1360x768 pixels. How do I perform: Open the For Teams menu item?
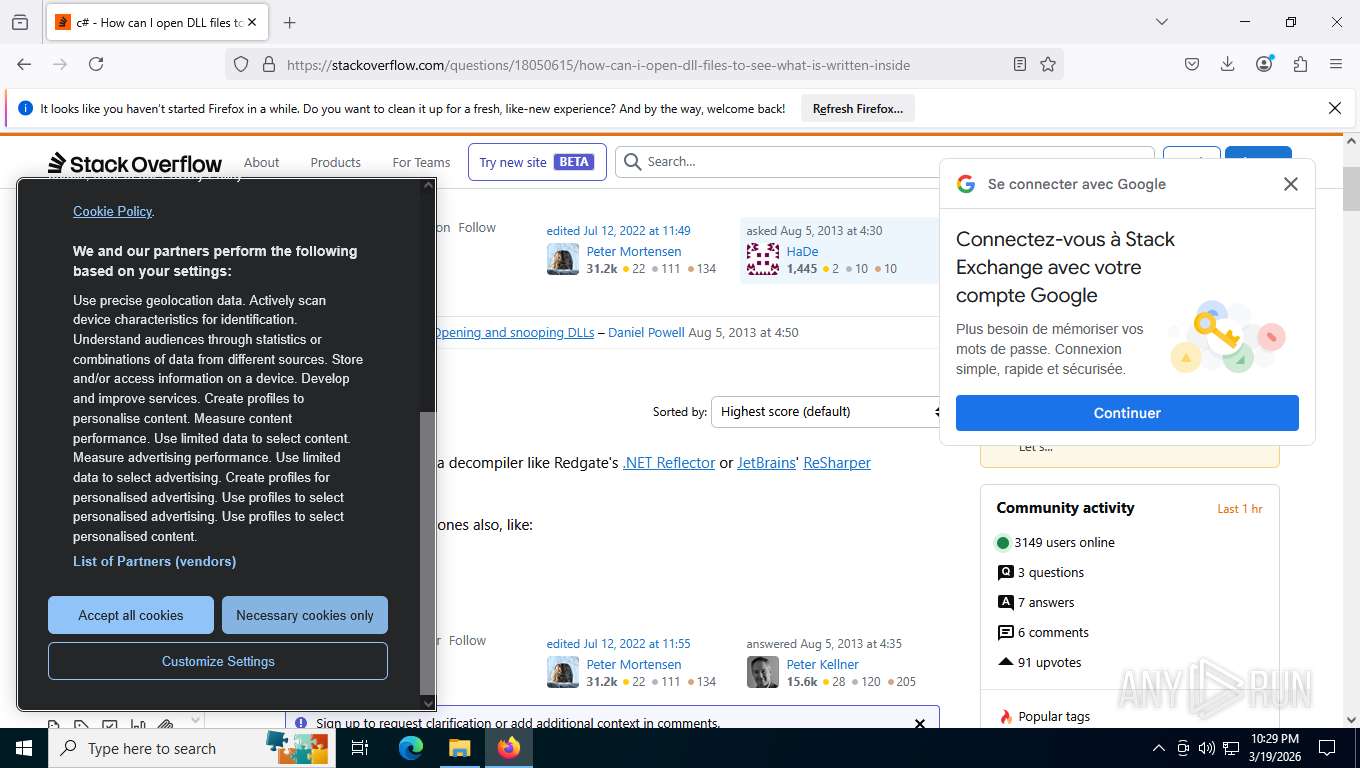pyautogui.click(x=421, y=162)
